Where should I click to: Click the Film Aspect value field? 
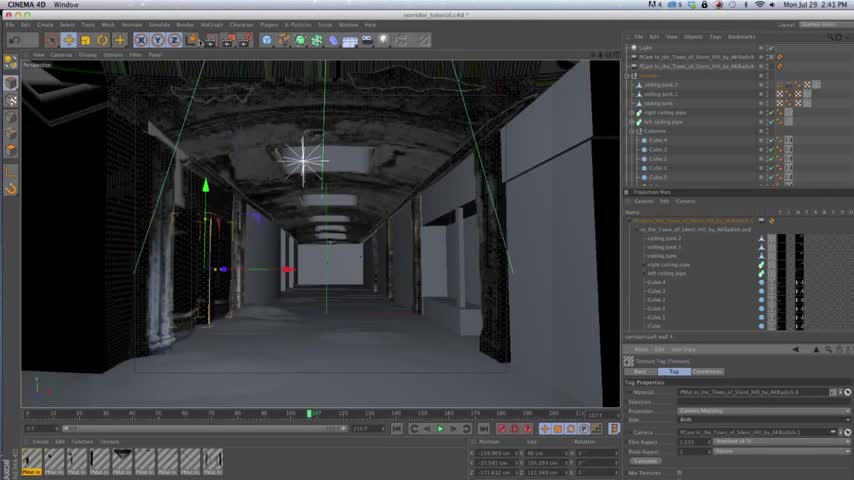coord(694,442)
